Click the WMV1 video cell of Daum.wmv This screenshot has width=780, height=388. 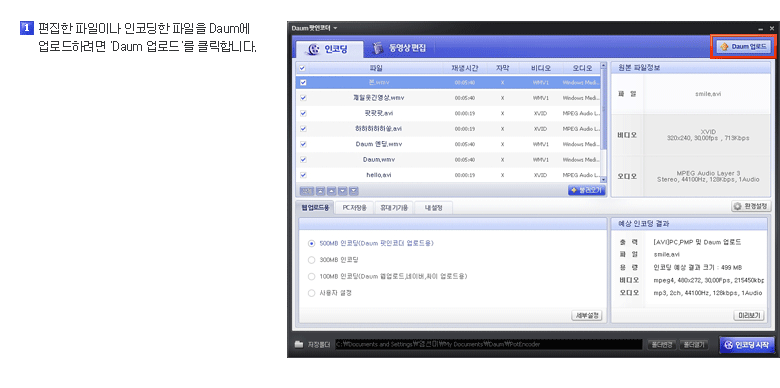pos(541,160)
